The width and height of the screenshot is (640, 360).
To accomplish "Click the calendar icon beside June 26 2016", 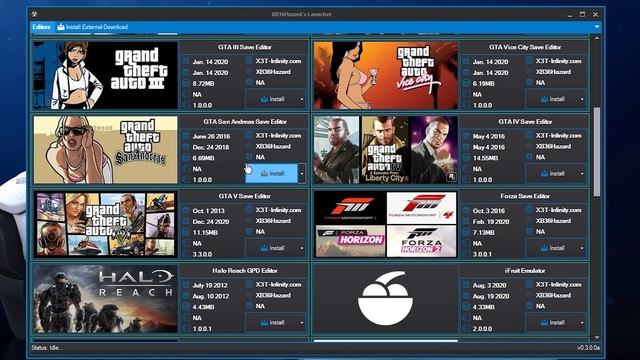I will point(186,136).
